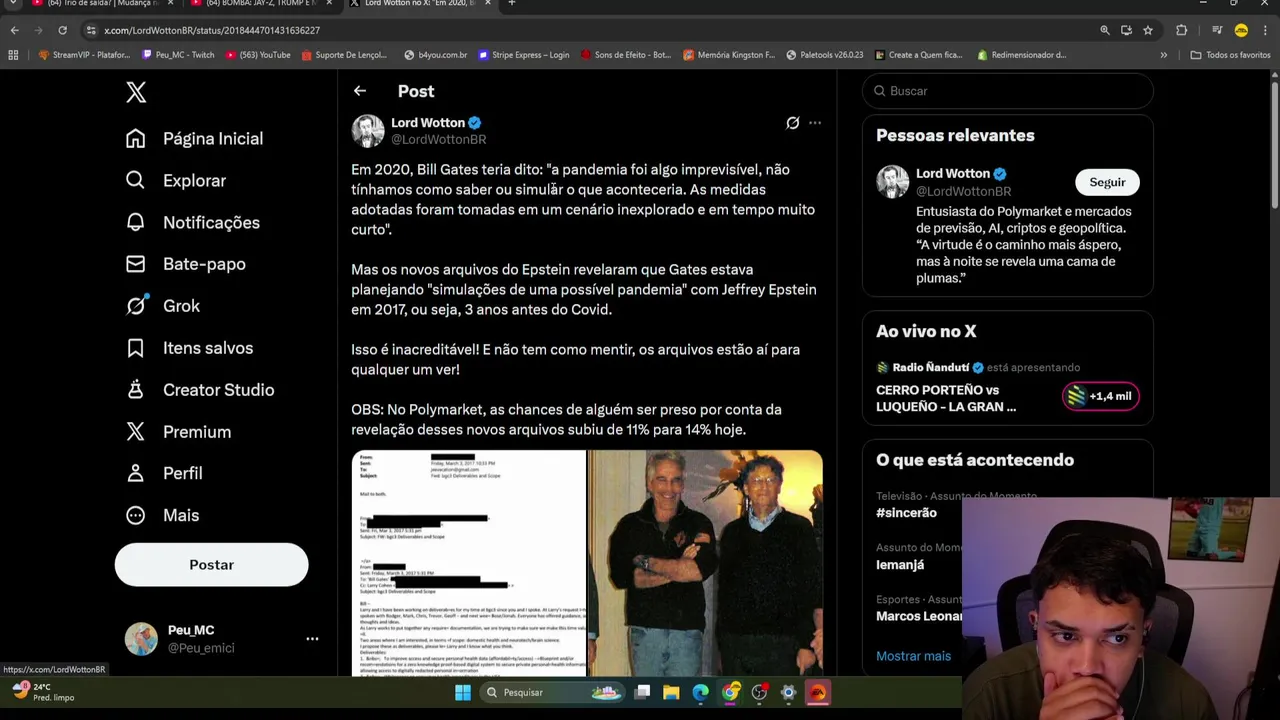Open the Perfil person icon

point(136,473)
